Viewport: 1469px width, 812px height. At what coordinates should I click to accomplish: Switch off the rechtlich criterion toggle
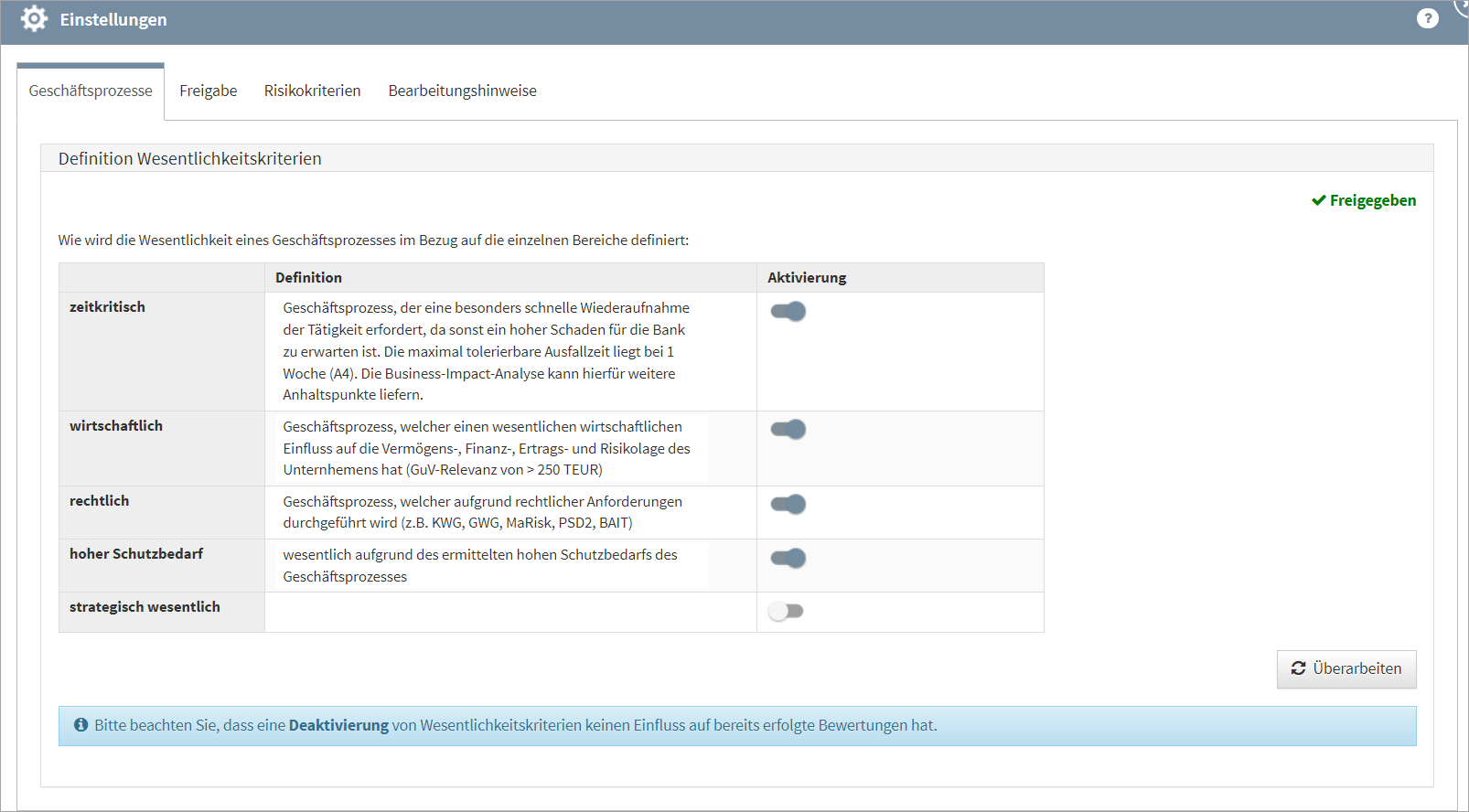click(x=788, y=505)
